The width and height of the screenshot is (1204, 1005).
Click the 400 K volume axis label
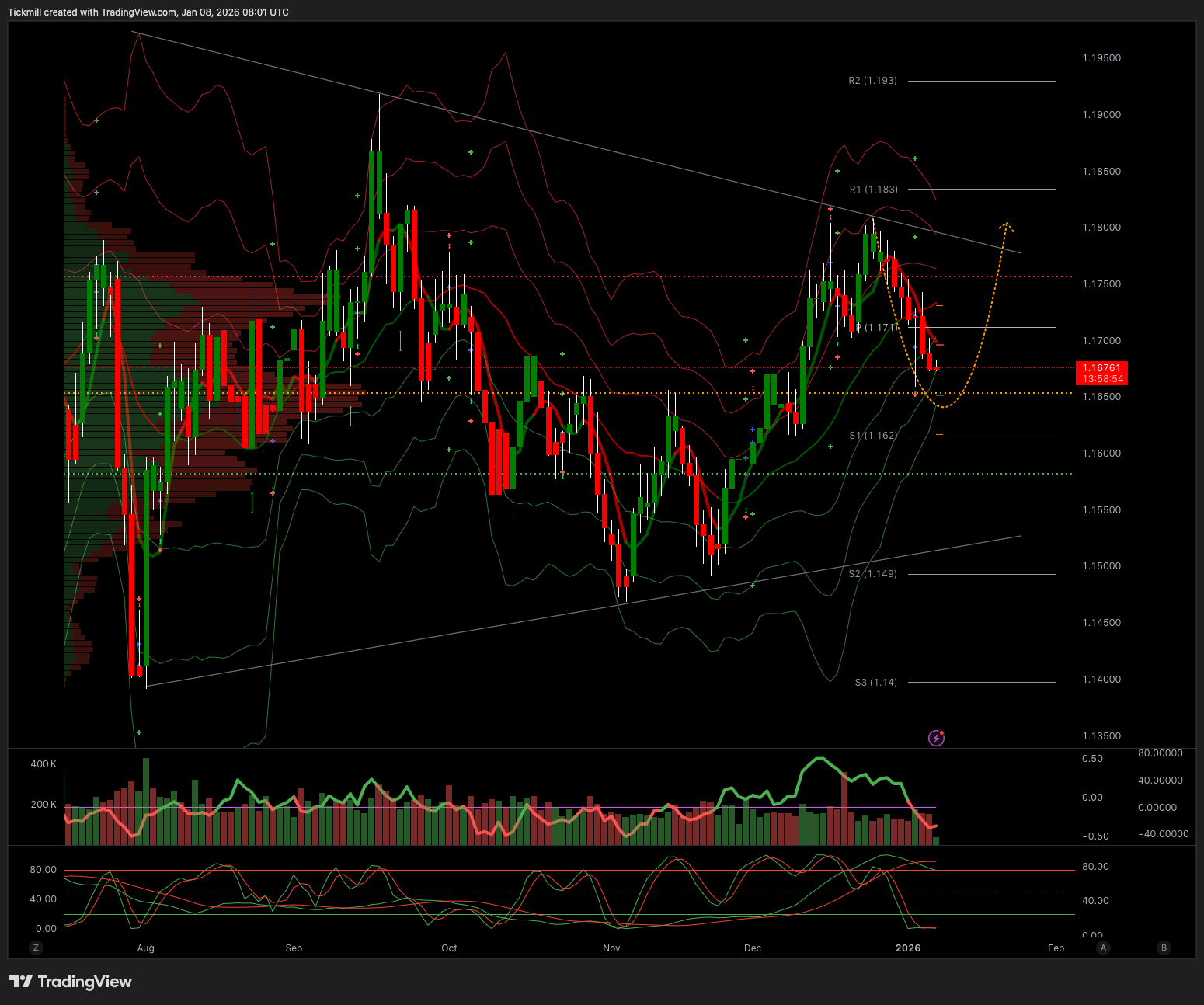click(43, 764)
